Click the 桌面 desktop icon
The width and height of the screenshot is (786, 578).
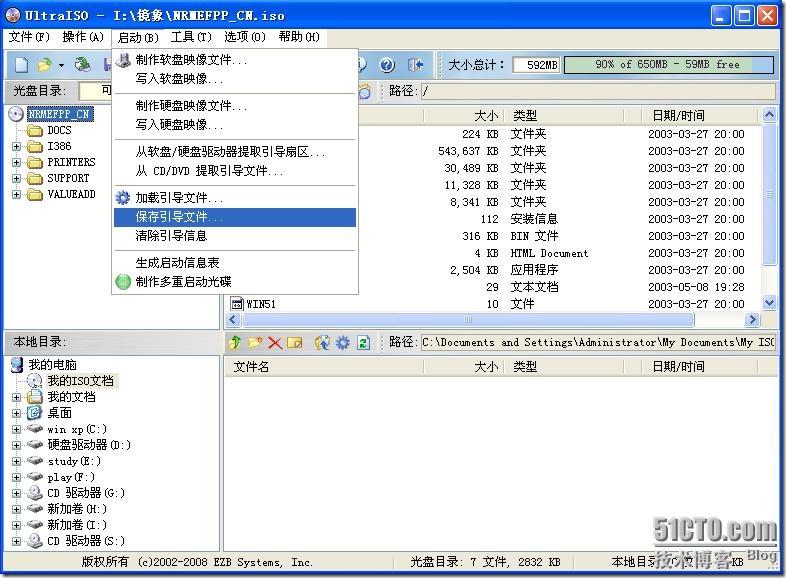tap(34, 413)
